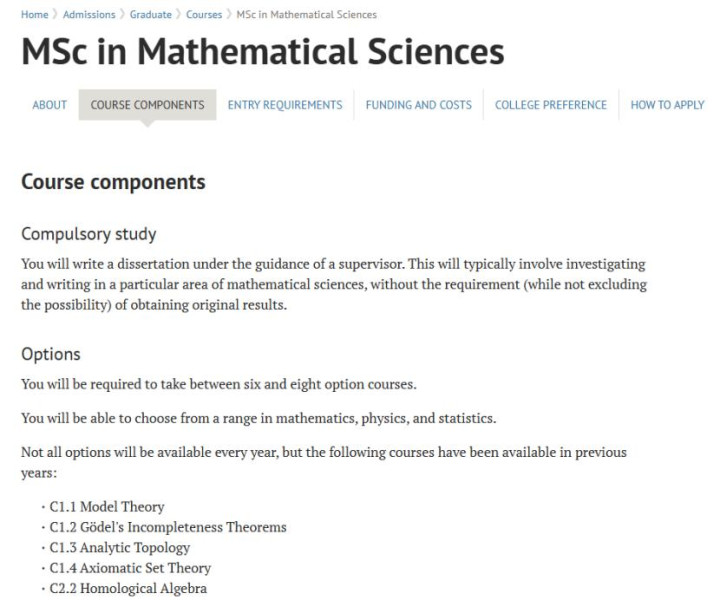Image resolution: width=720 pixels, height=600 pixels.
Task: Navigate to the Graduate breadcrumb link
Action: click(150, 15)
